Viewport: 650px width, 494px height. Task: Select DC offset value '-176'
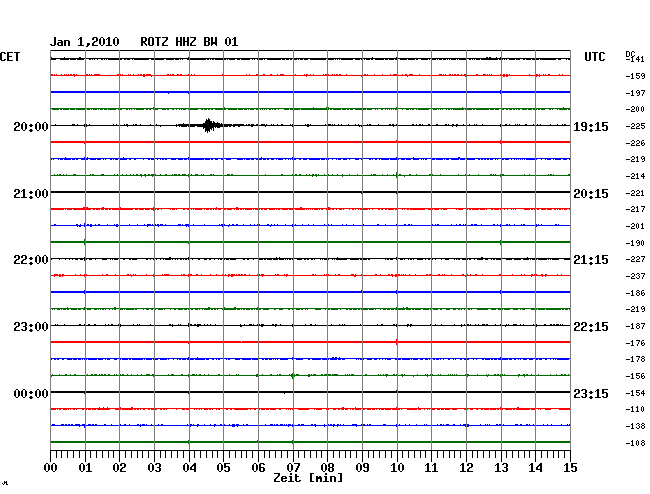pos(635,343)
